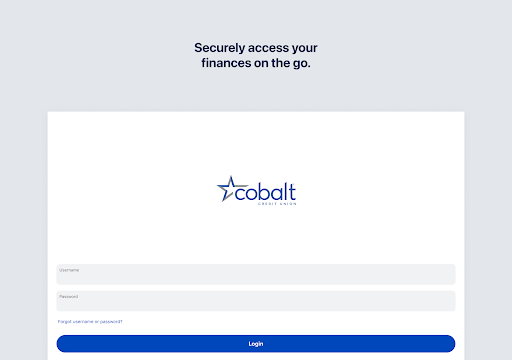
Task: Click the empty white card area above logo
Action: tap(256, 143)
